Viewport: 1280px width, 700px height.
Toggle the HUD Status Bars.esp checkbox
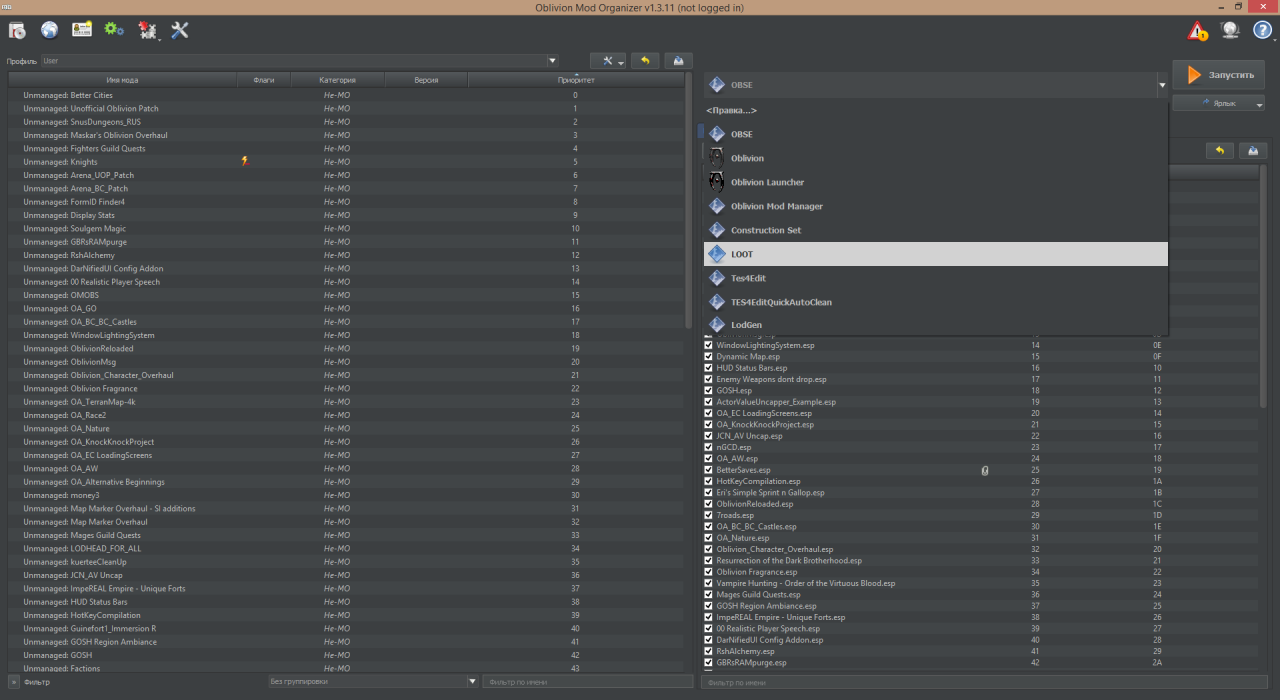click(x=709, y=368)
